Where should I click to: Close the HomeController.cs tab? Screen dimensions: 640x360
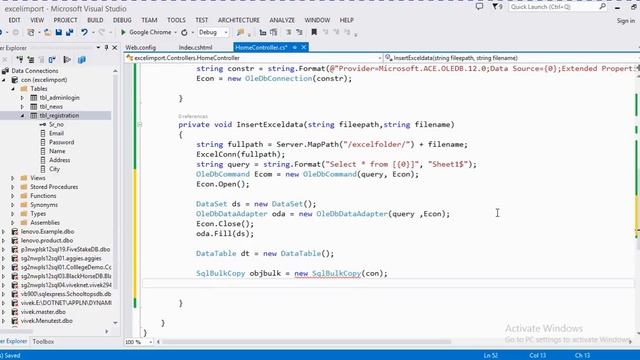click(x=304, y=47)
